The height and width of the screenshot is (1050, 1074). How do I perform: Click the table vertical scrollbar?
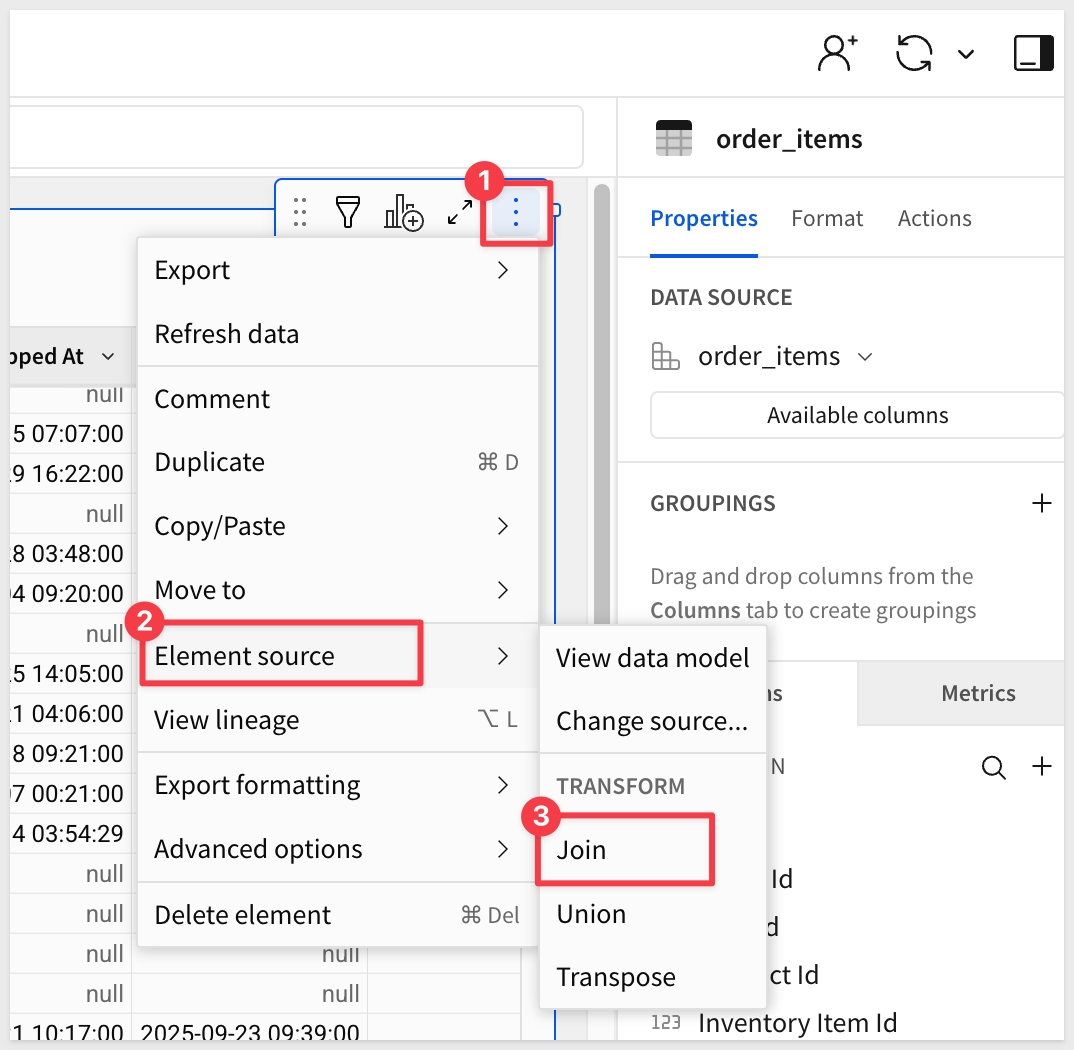click(x=601, y=400)
